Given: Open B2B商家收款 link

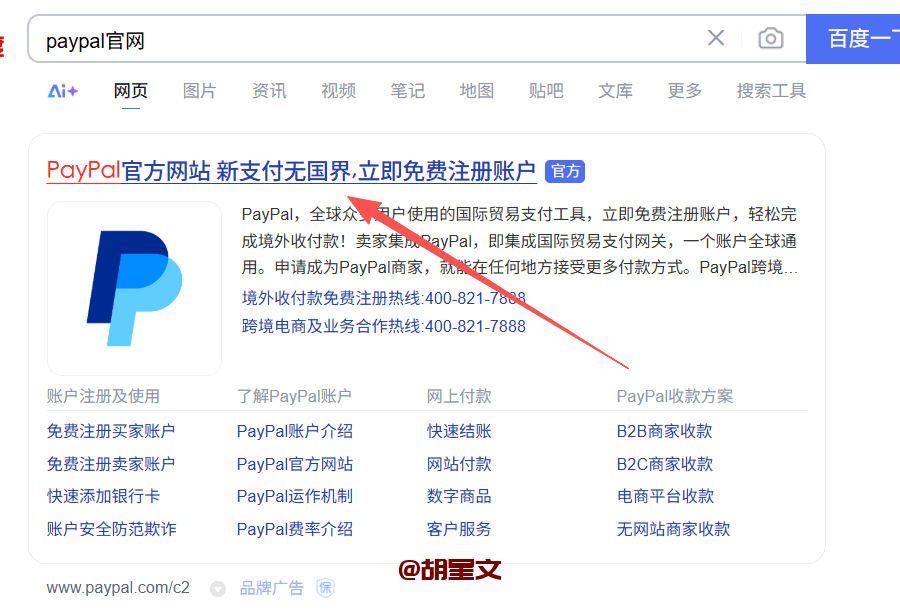Looking at the screenshot, I should tap(664, 431).
